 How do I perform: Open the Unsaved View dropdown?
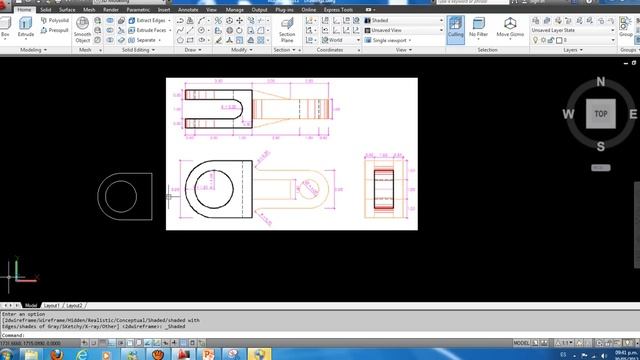tap(404, 30)
